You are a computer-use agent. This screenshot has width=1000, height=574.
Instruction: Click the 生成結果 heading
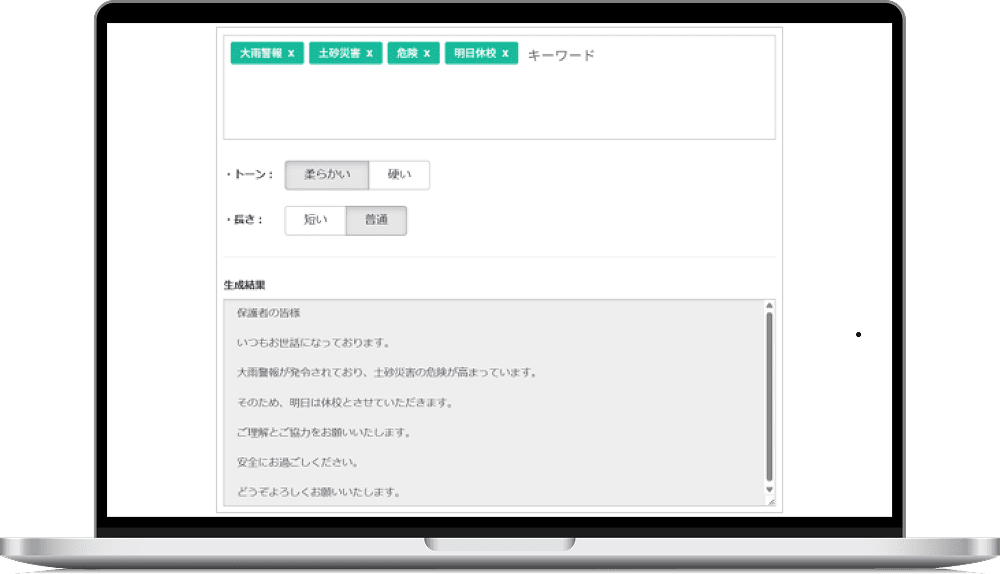(244, 285)
